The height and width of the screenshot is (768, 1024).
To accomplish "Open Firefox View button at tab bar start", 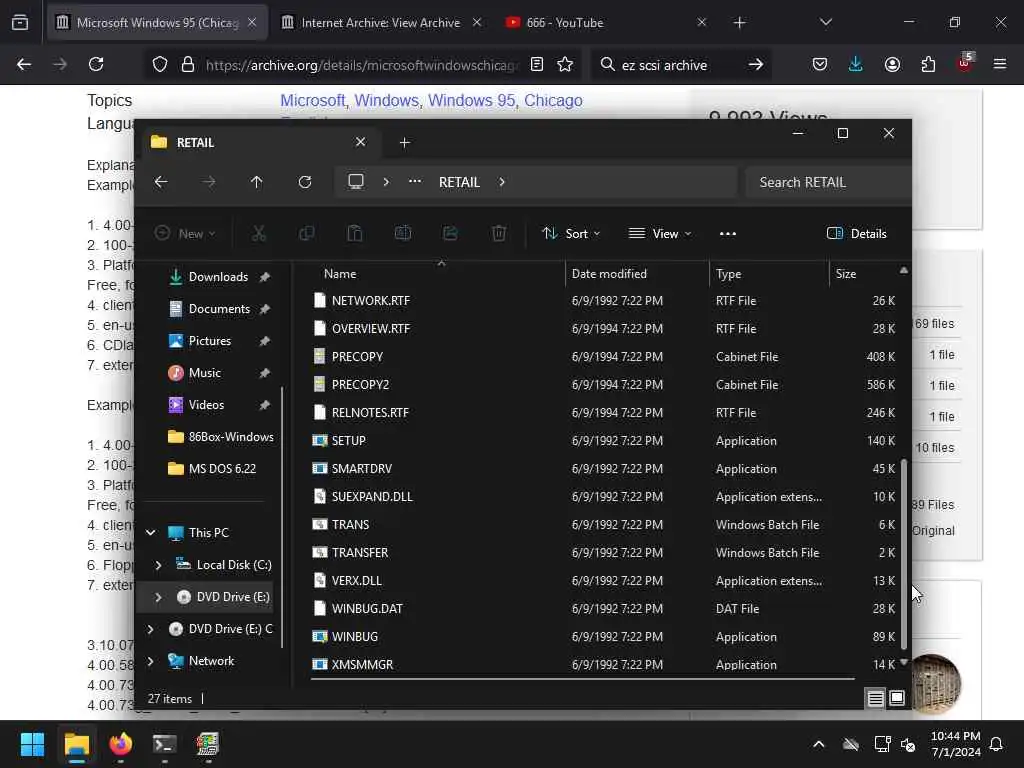I will [20, 23].
